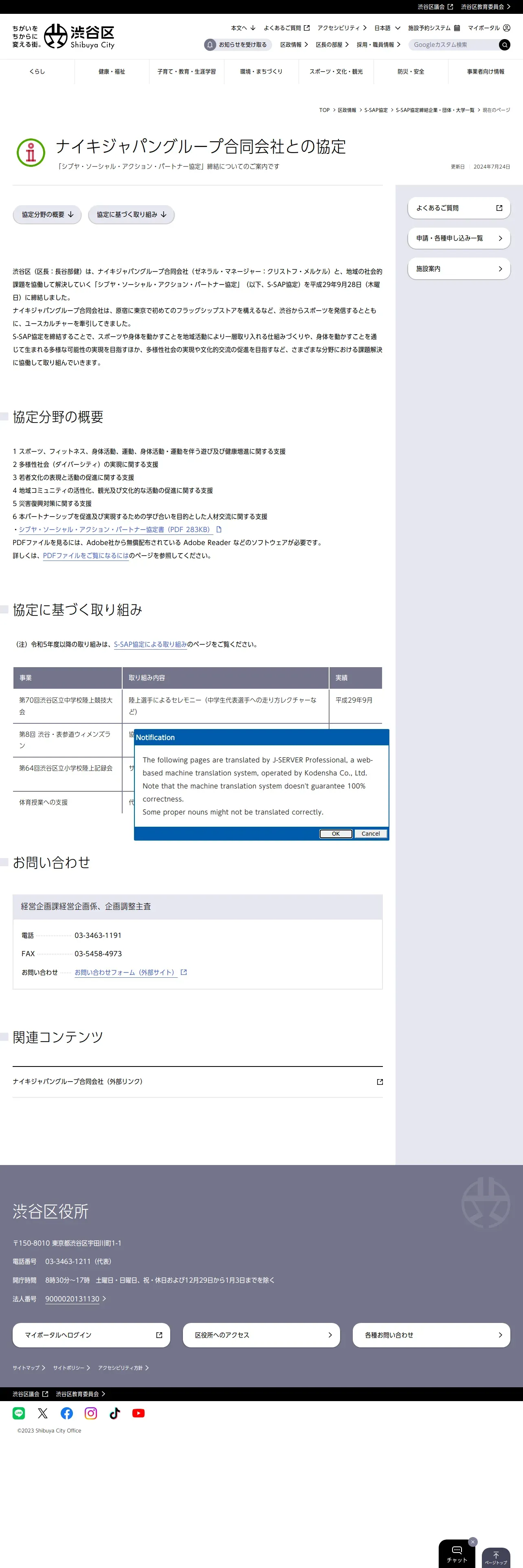Screen dimensions: 523x1568
Task: Open the 環境・まちづくり navigation tab
Action: coord(261,72)
